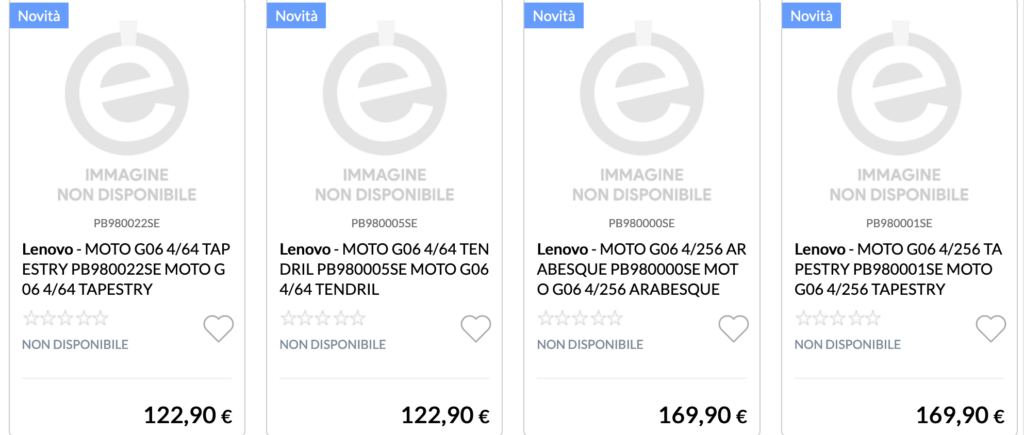Save MOTO G06 4/256 TAPESTRY to wishlist
This screenshot has height=435, width=1024.
990,328
